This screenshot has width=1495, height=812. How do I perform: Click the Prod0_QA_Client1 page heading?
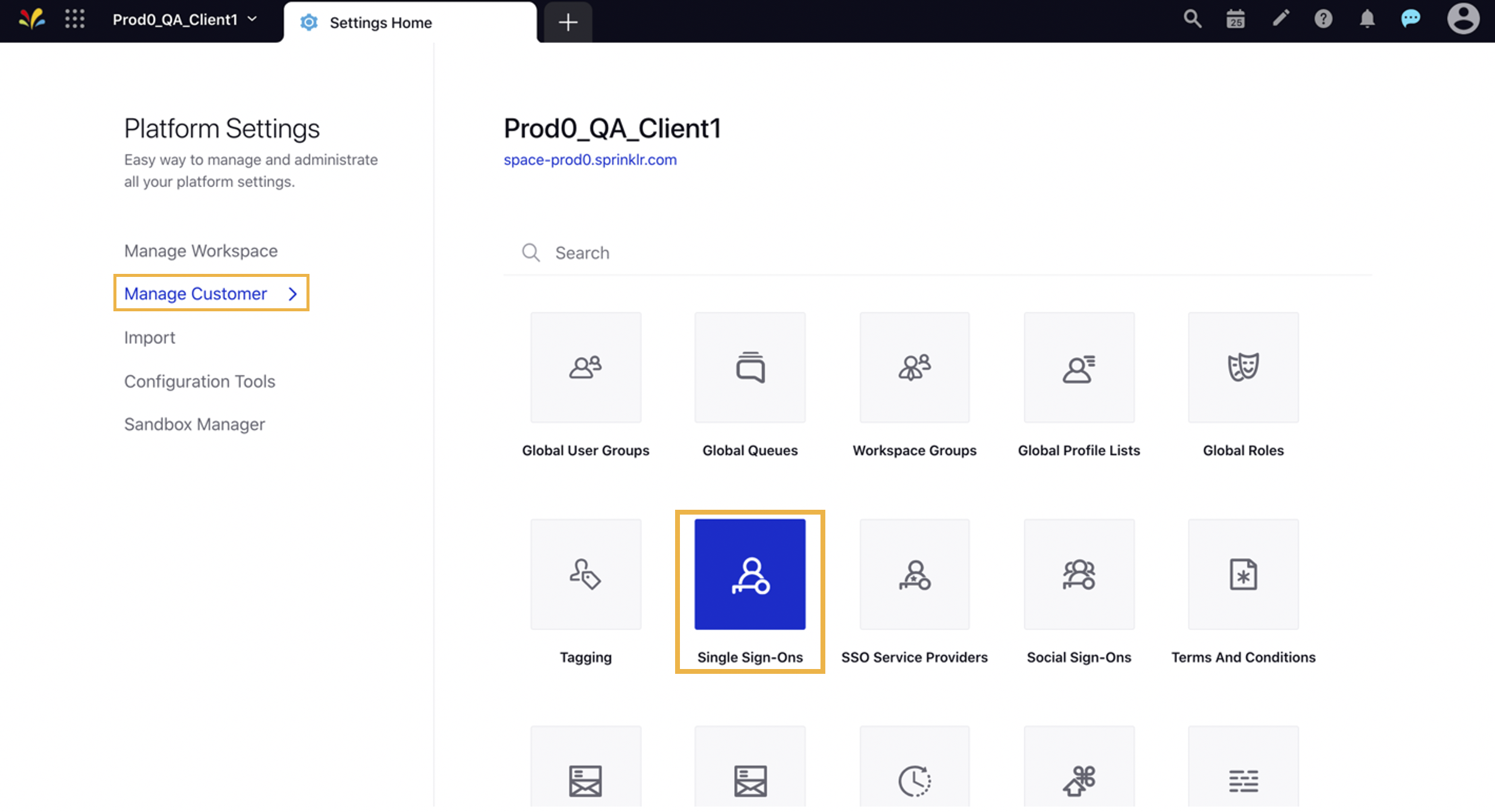[x=612, y=128]
